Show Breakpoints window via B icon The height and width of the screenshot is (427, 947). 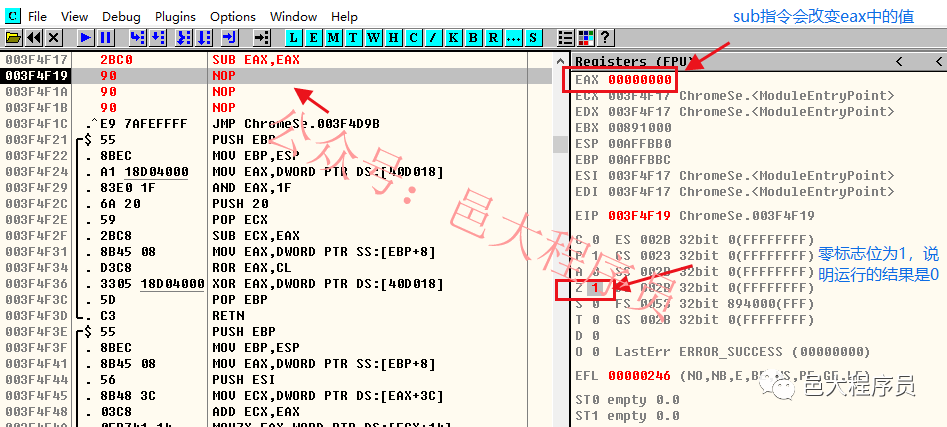click(x=473, y=38)
